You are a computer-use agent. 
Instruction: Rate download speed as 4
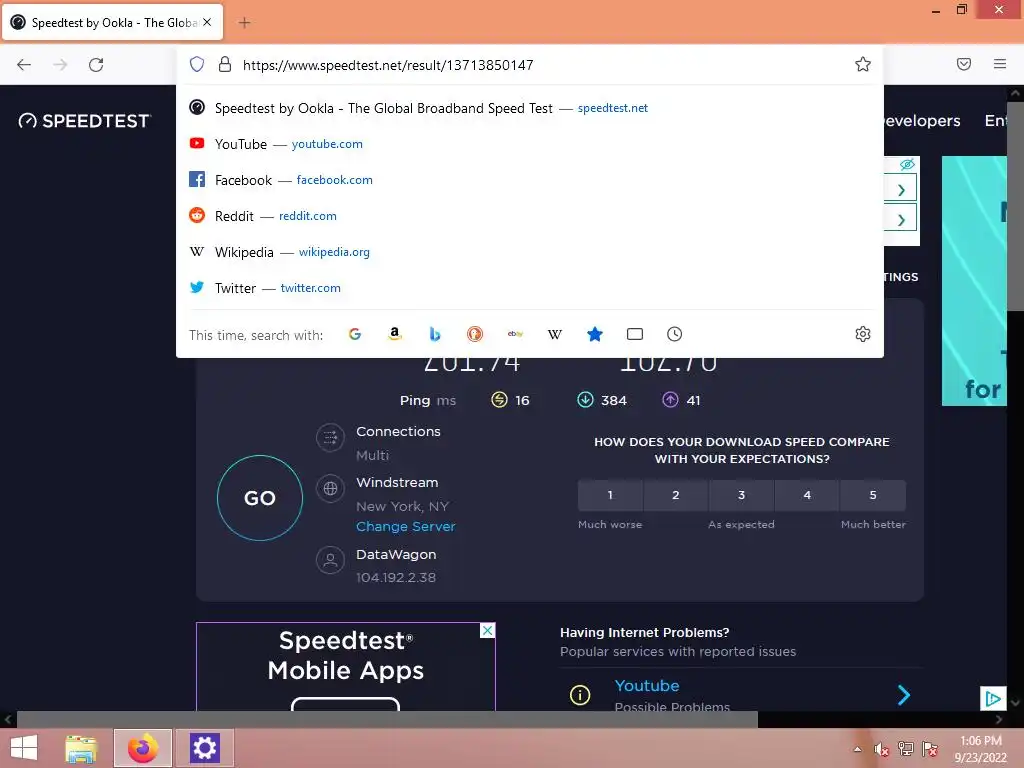(807, 495)
